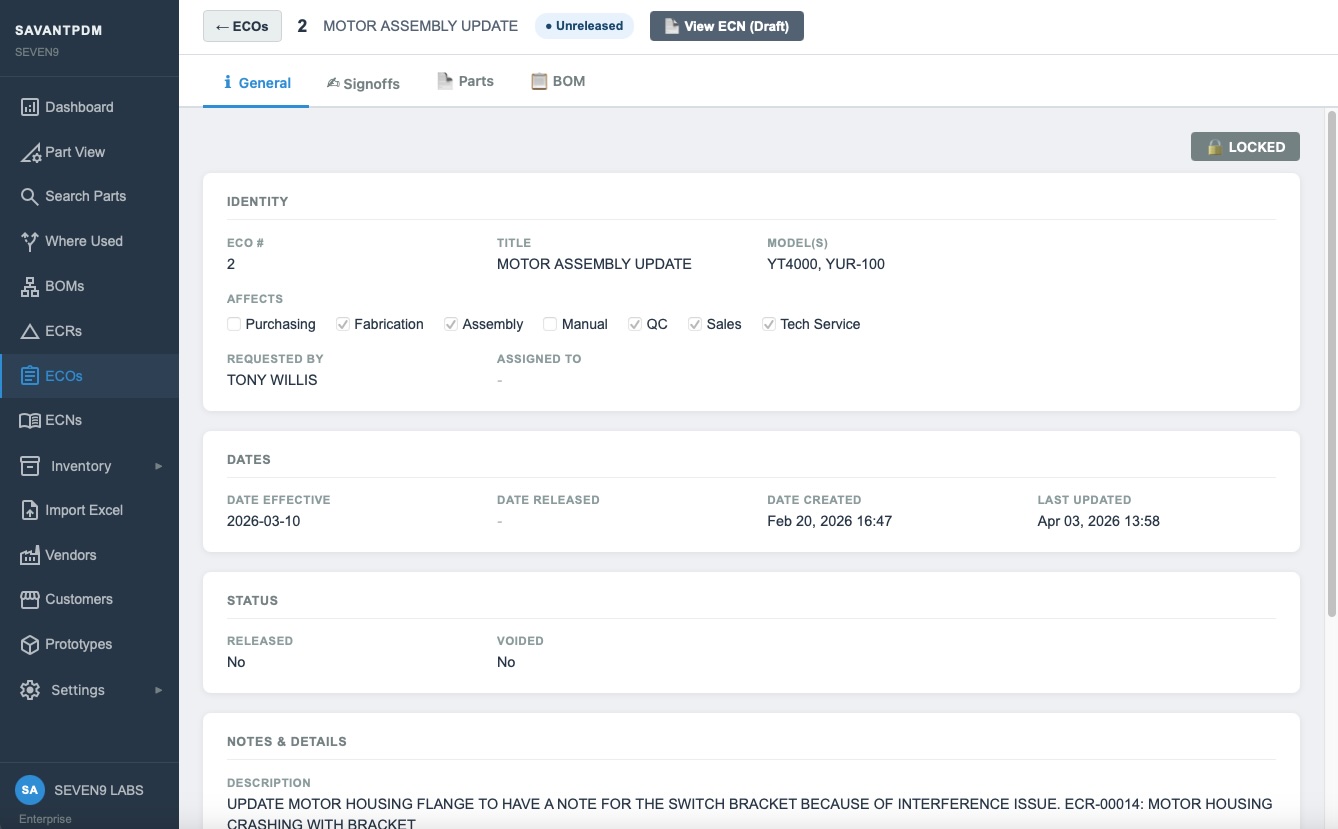Open the BOMs hierarchy icon
The height and width of the screenshot is (829, 1338).
coord(30,287)
